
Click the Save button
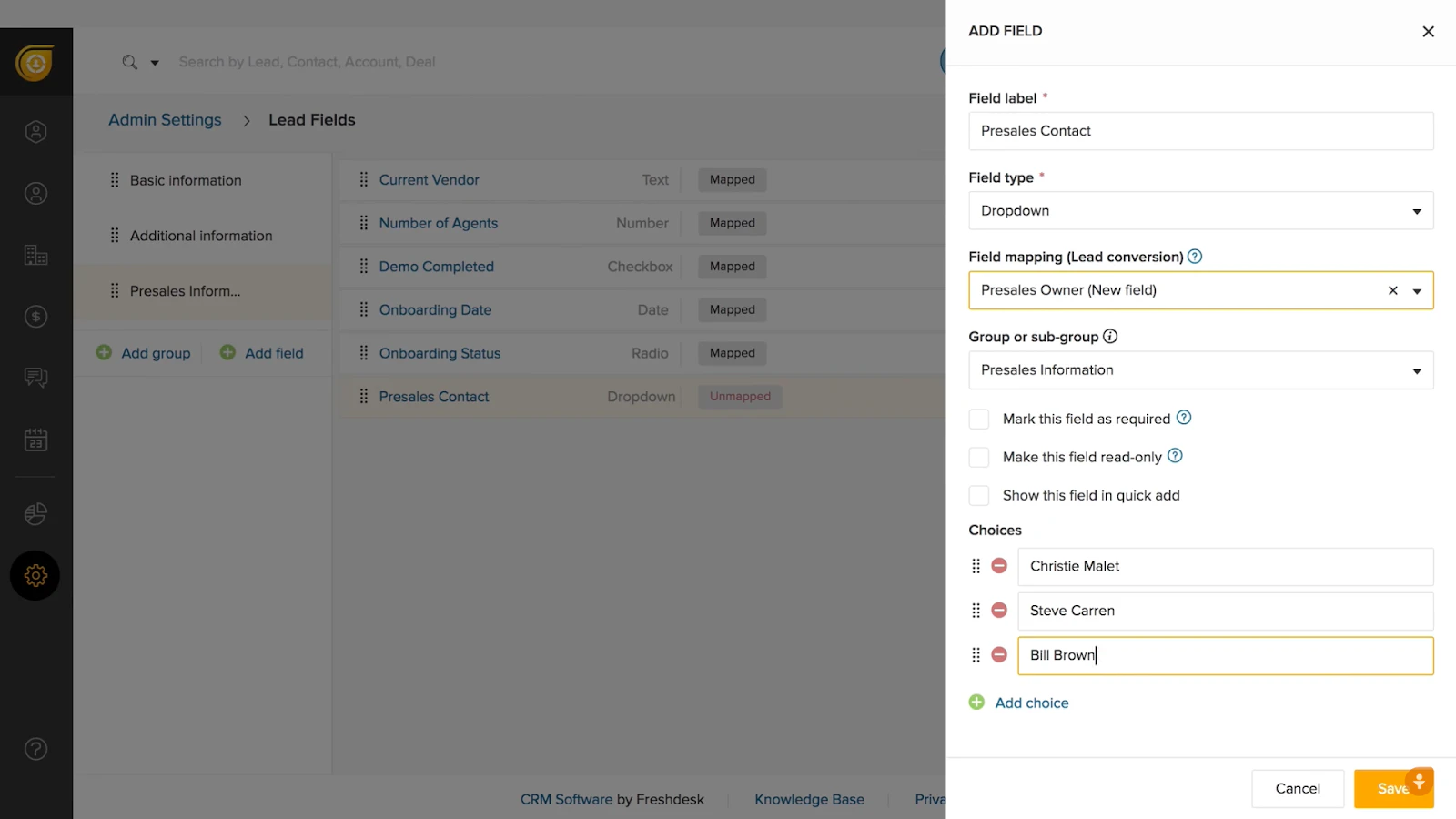coord(1393,789)
